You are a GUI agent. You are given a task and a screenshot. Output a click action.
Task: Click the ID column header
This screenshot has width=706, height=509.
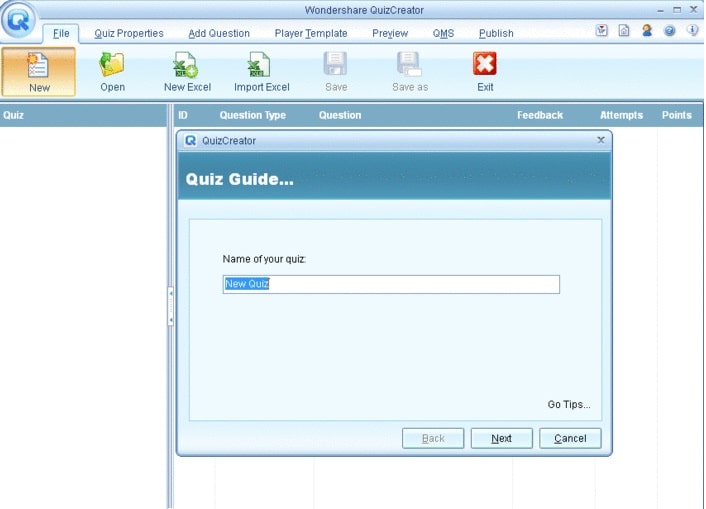(x=183, y=115)
